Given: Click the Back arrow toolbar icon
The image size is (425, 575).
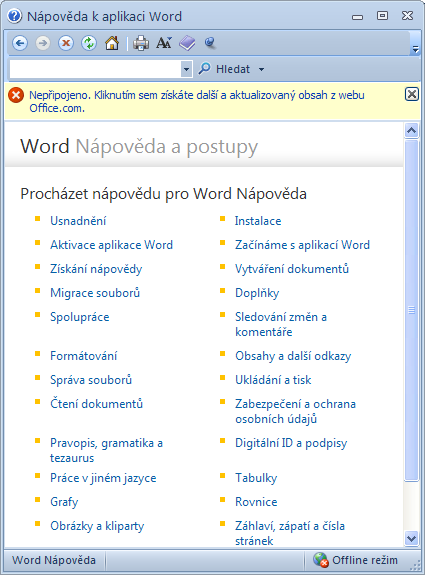Looking at the screenshot, I should coord(20,43).
